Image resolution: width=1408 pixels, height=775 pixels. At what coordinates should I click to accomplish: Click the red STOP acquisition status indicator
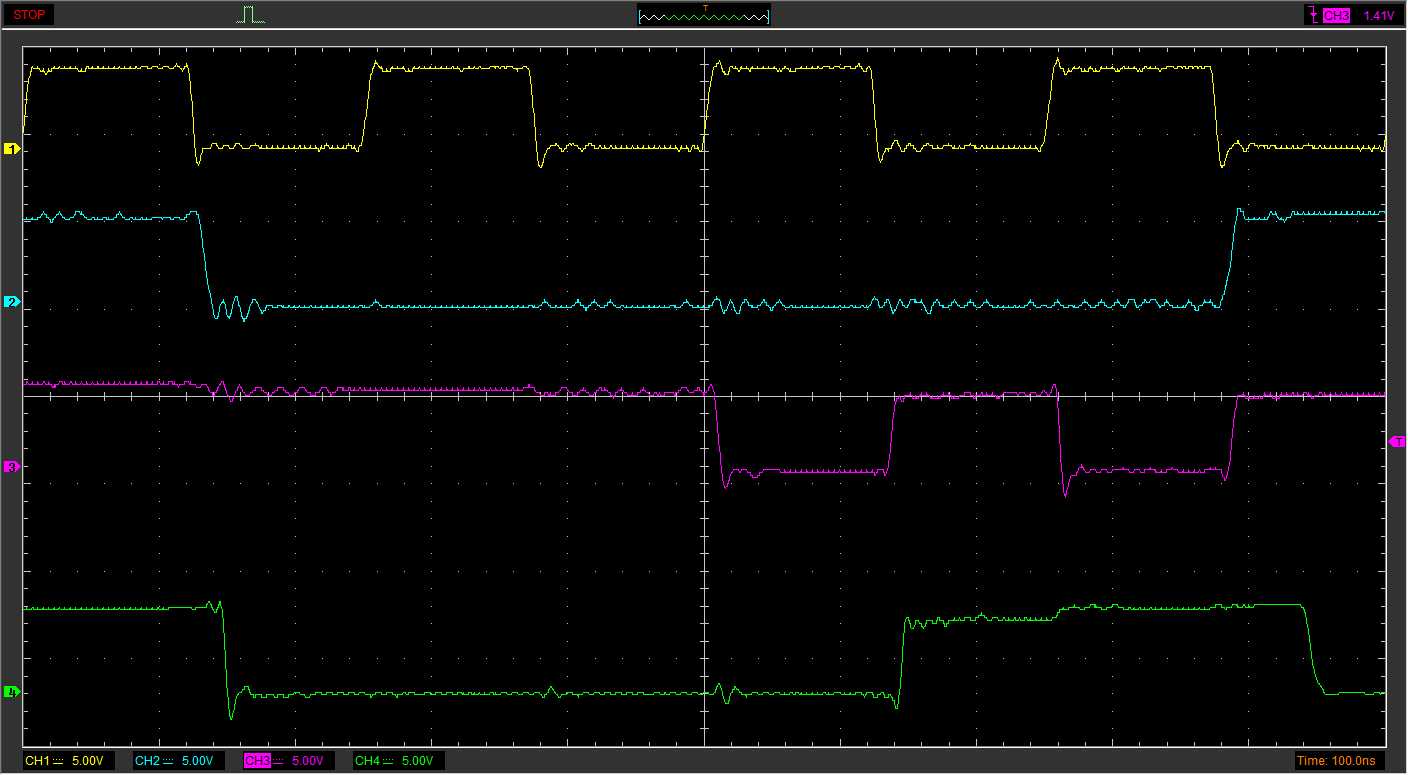(29, 15)
